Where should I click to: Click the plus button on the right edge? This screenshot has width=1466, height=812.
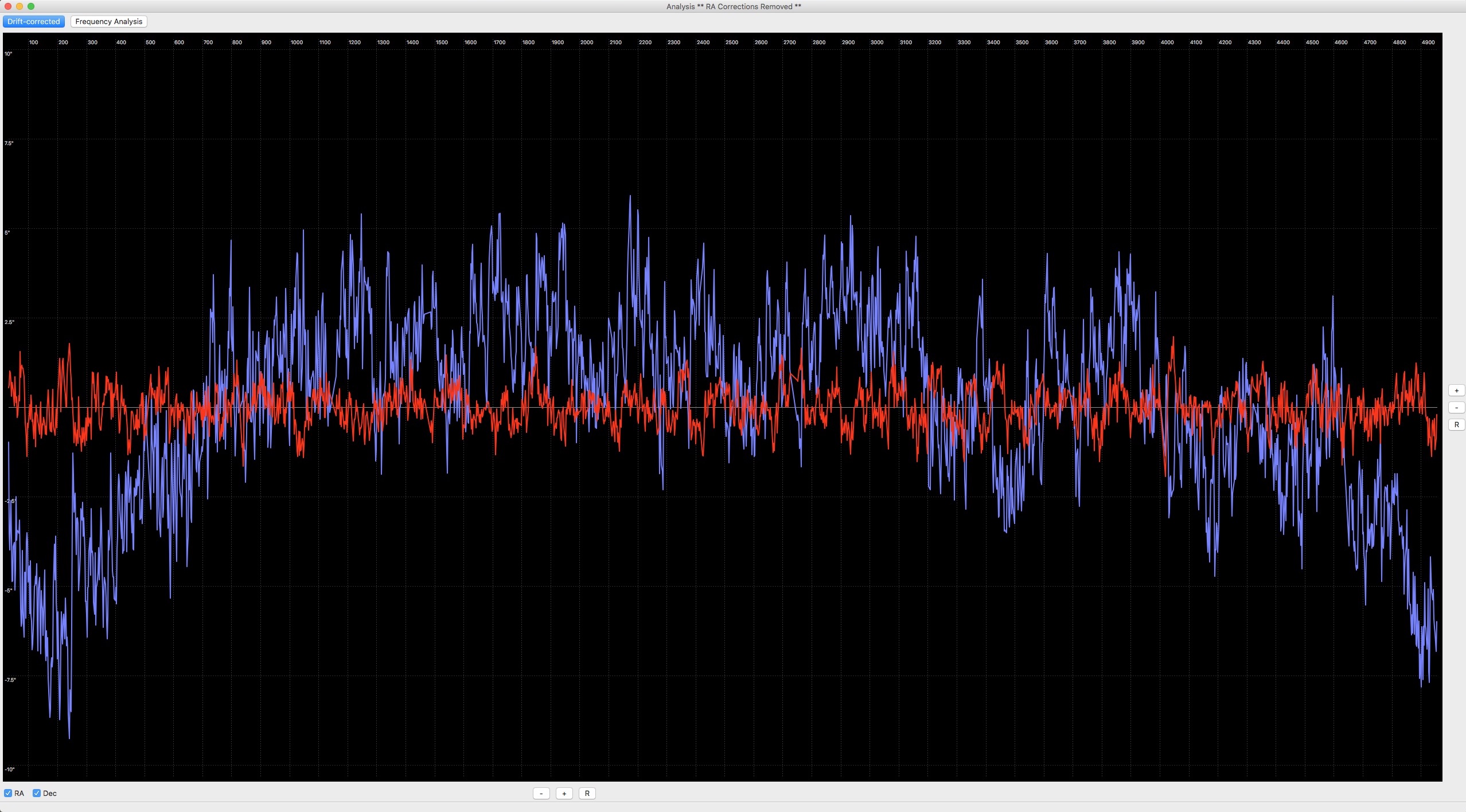click(x=1456, y=391)
